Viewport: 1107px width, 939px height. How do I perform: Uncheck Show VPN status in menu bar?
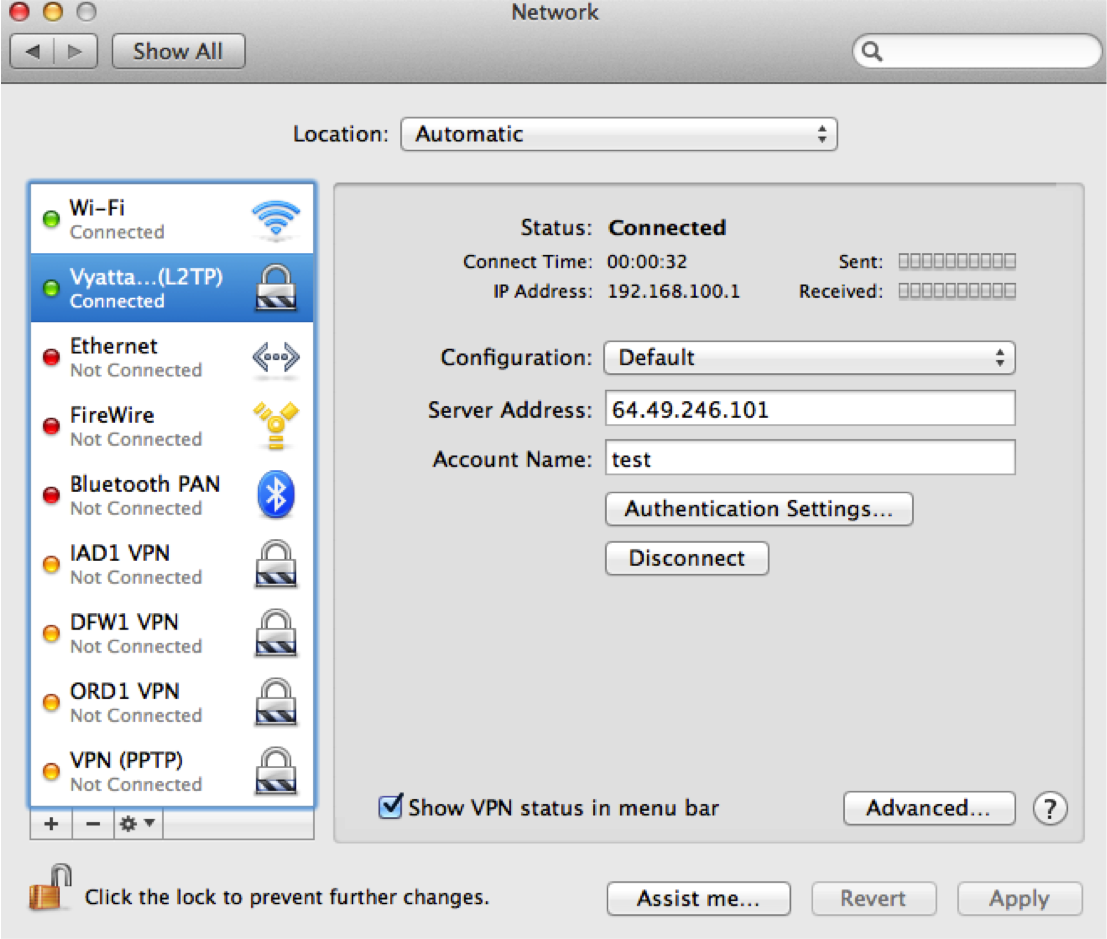390,806
